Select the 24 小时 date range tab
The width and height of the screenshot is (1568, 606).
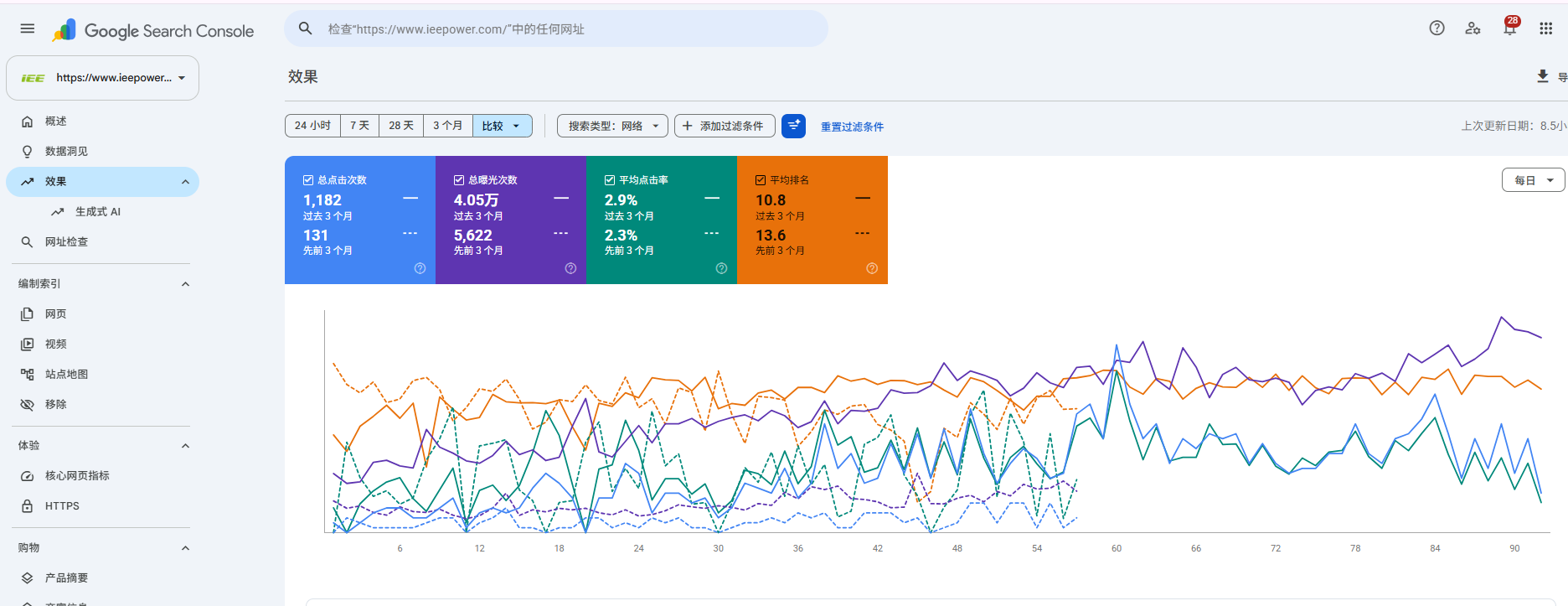[312, 126]
